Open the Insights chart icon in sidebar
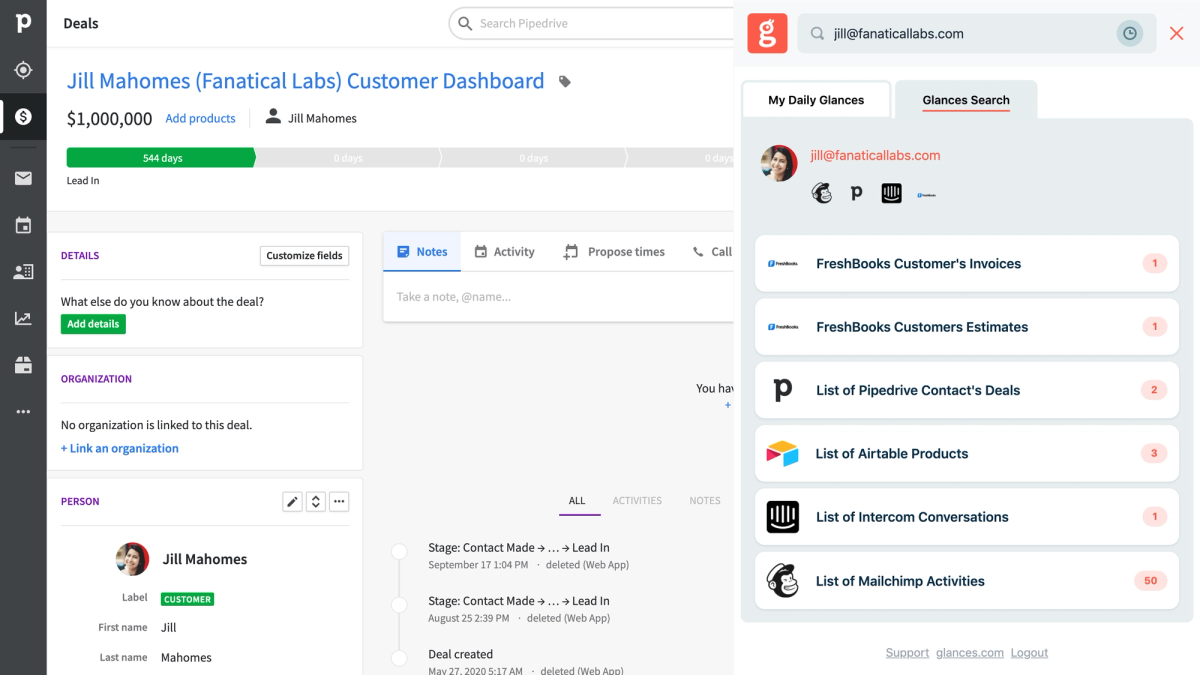Viewport: 1200px width, 675px height. click(23, 318)
